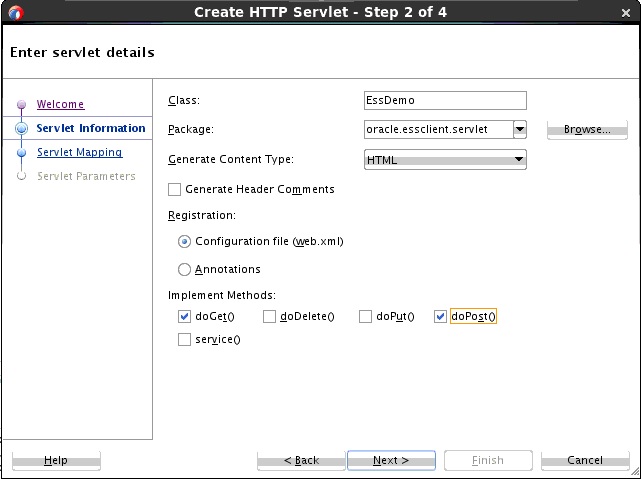This screenshot has width=641, height=479.
Task: Click the Servlet Information step bullet icon
Action: click(x=21, y=128)
